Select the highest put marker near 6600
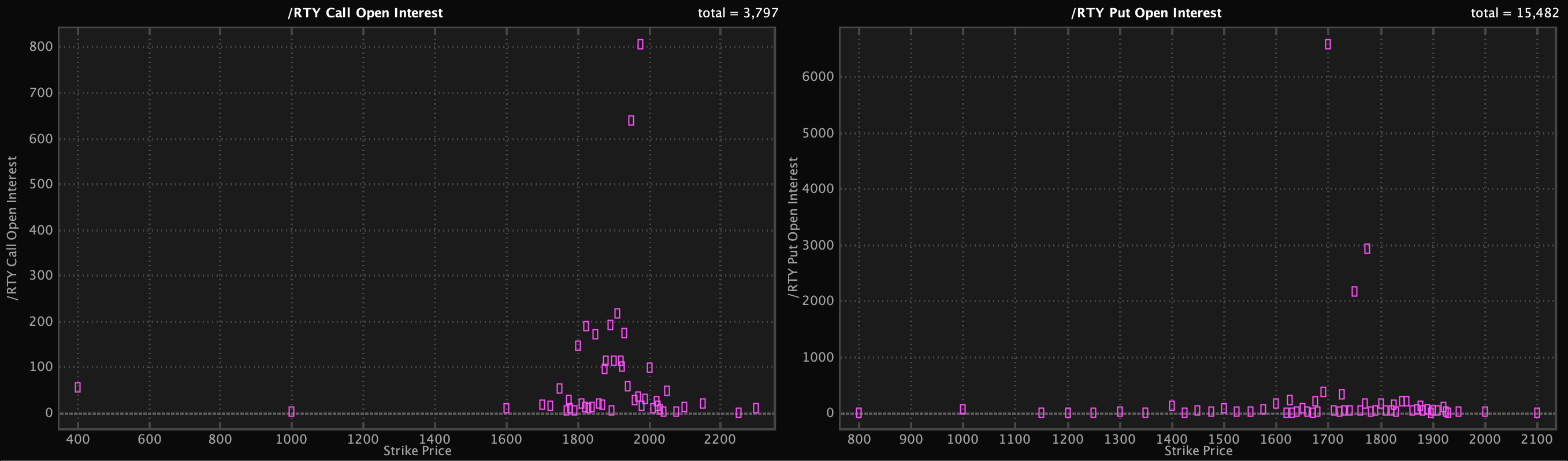This screenshot has height=461, width=1568. [x=1328, y=44]
